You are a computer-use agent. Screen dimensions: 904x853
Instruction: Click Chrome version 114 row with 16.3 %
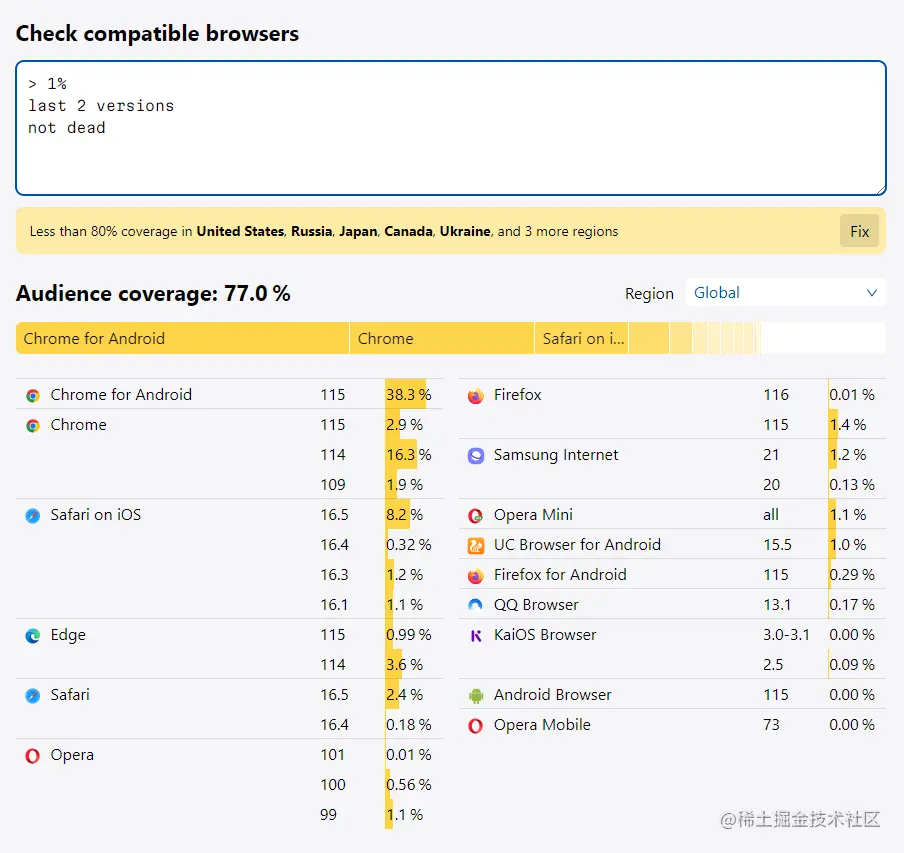[x=229, y=455]
